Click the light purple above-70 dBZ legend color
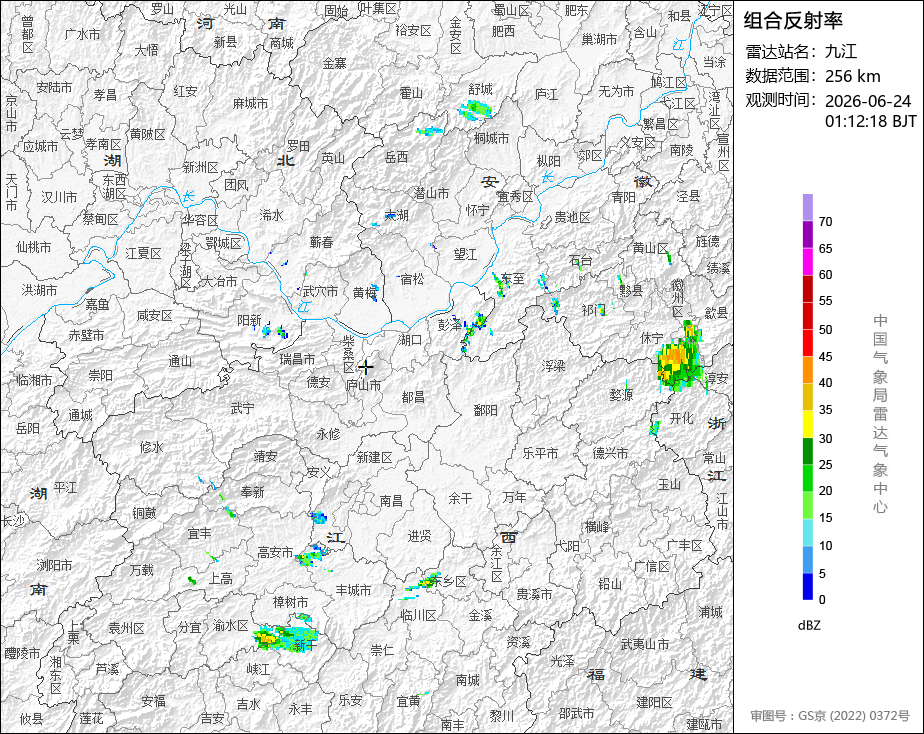 tap(807, 207)
